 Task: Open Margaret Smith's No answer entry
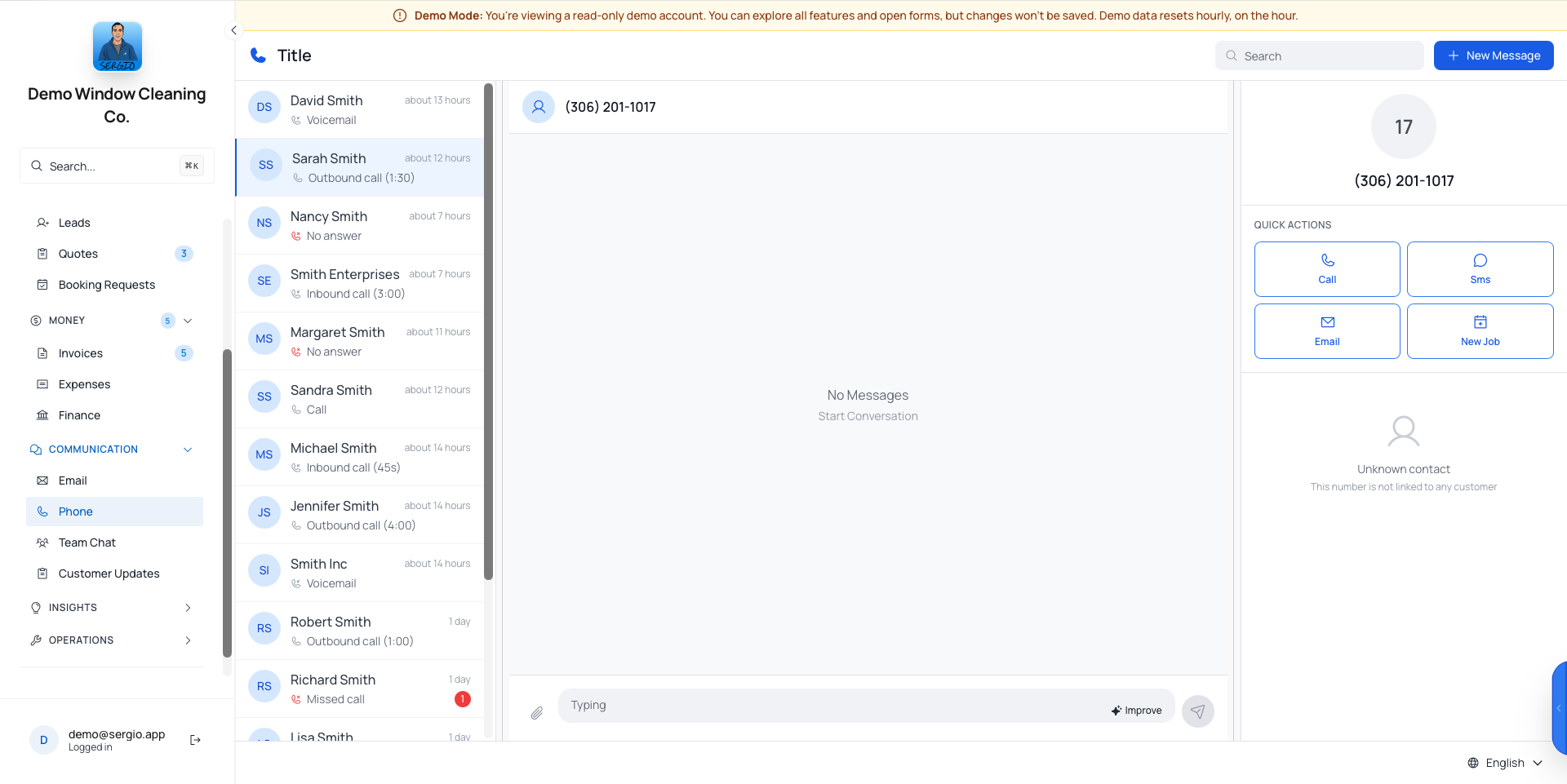359,341
